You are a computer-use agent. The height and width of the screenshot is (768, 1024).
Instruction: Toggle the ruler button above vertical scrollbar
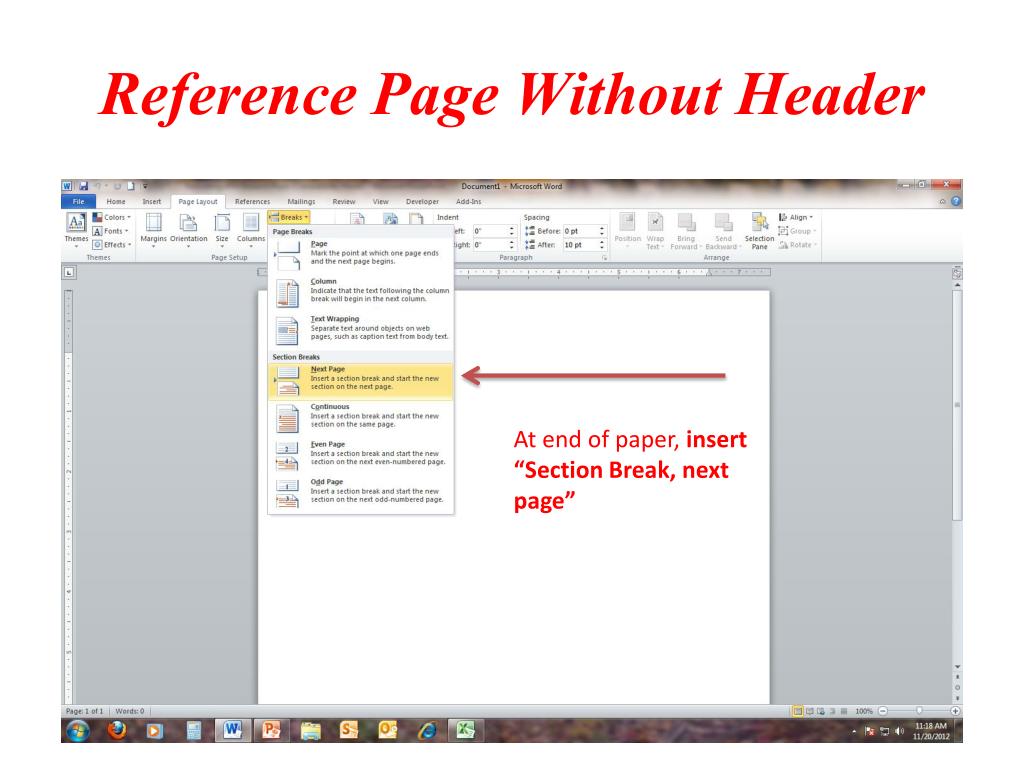[x=957, y=272]
